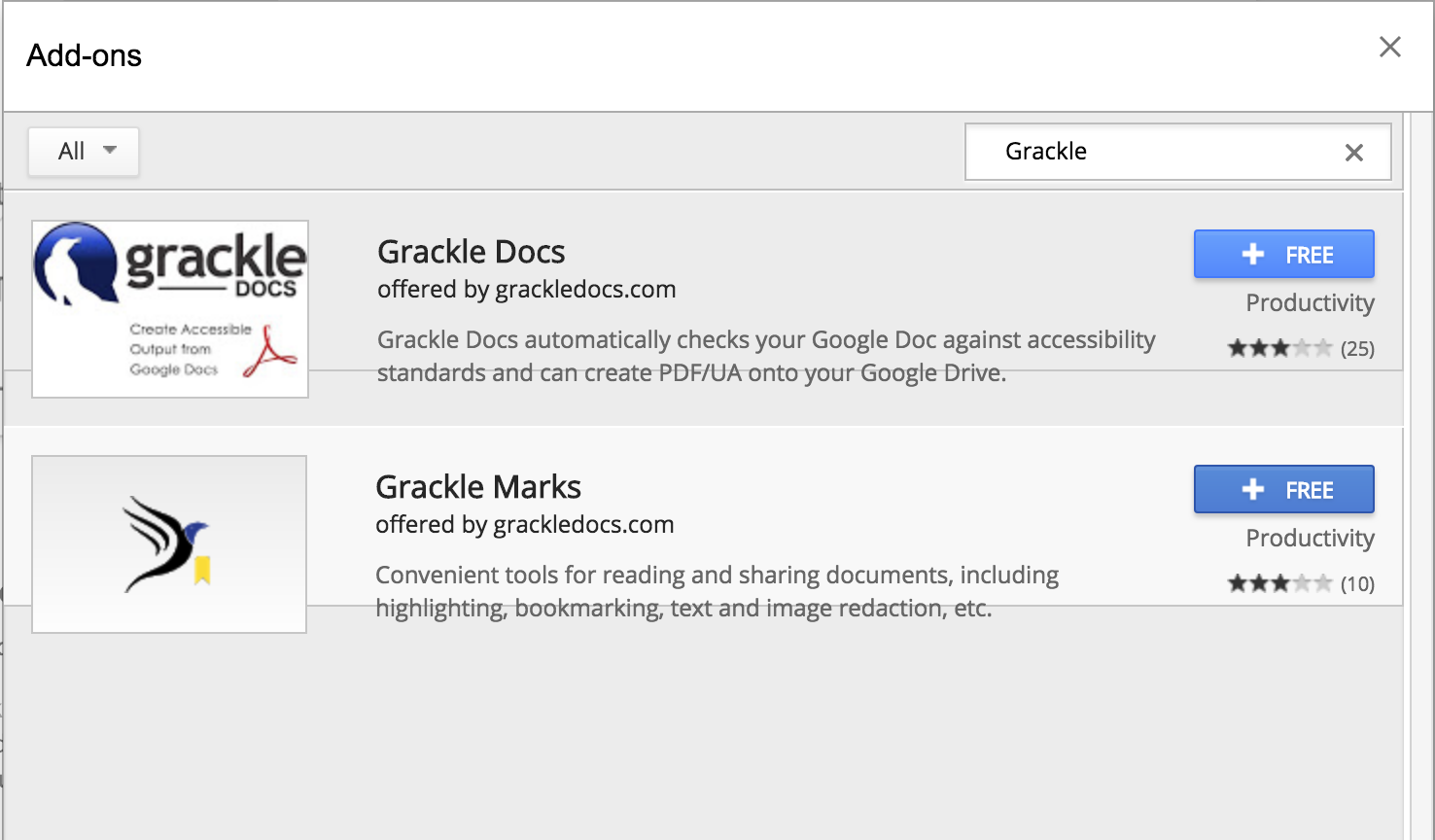Image resolution: width=1435 pixels, height=840 pixels.
Task: Open the Grackle Marks title
Action: point(478,487)
